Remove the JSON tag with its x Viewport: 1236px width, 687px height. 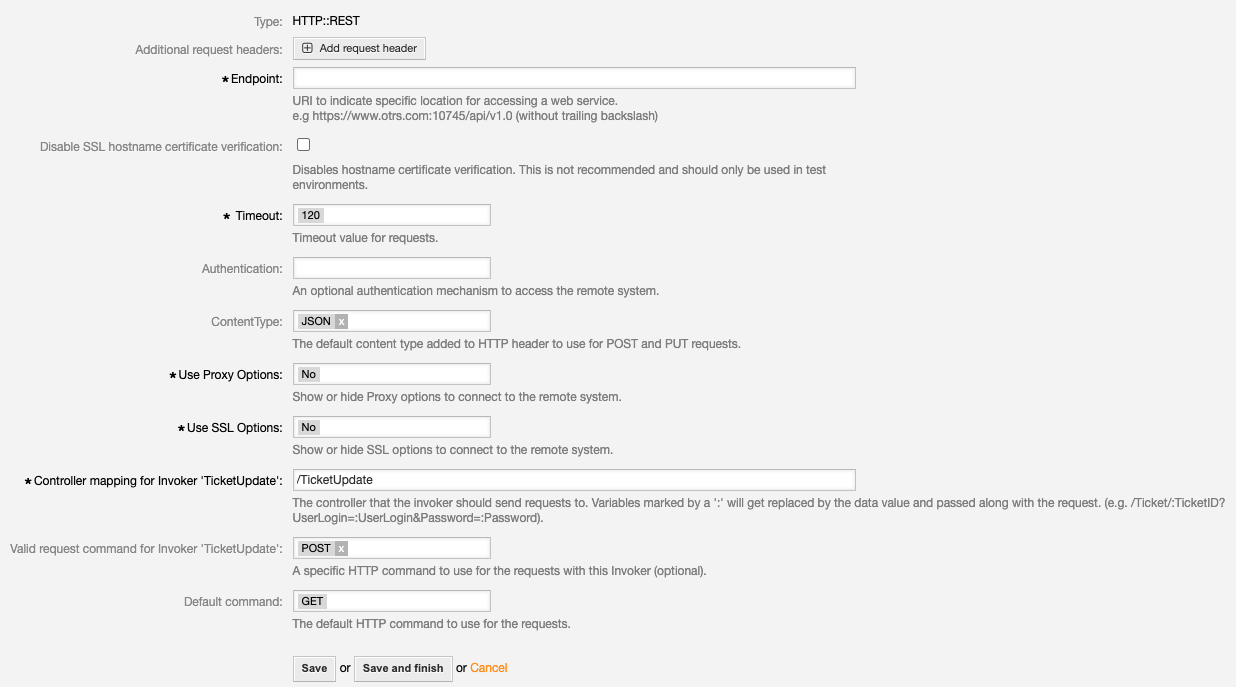[341, 322]
